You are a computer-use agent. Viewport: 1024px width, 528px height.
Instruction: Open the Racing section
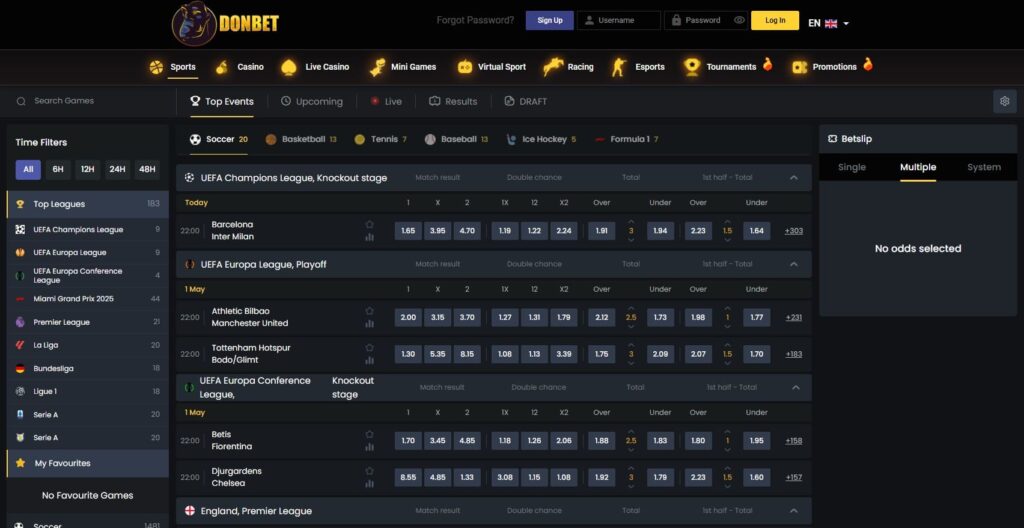(569, 67)
